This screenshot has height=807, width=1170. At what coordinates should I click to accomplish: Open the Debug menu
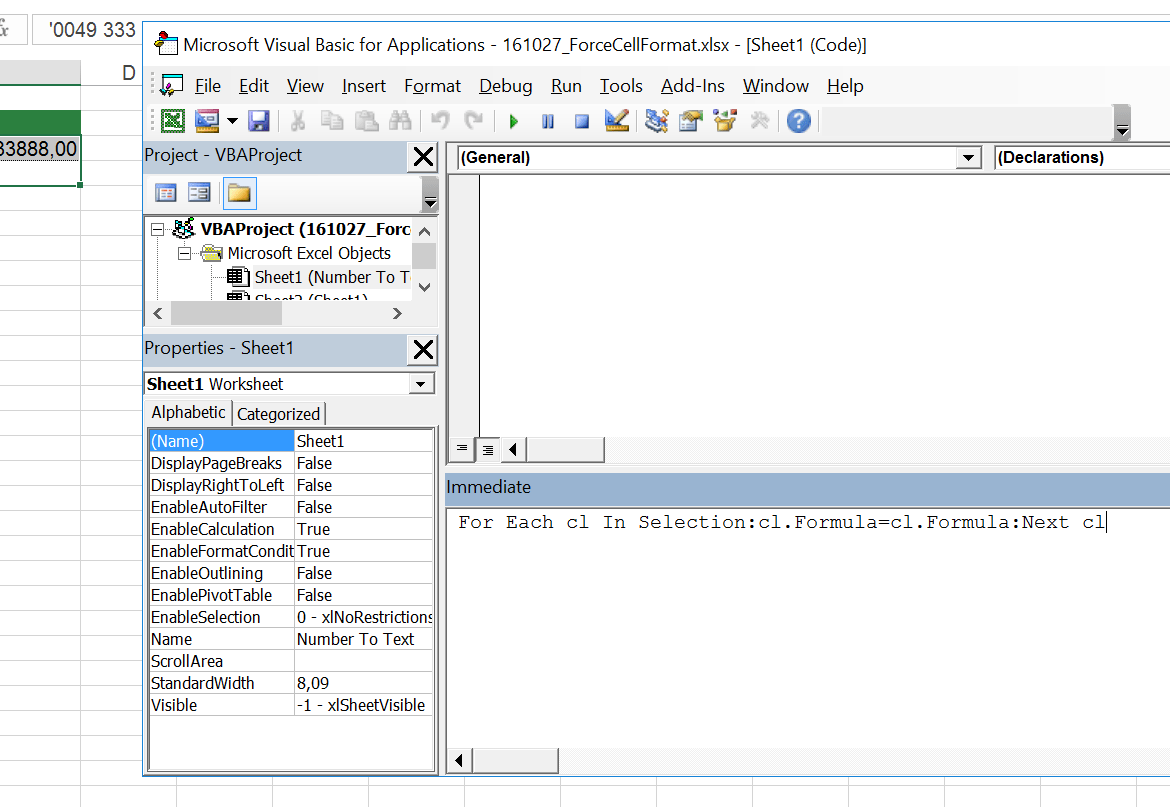[506, 87]
